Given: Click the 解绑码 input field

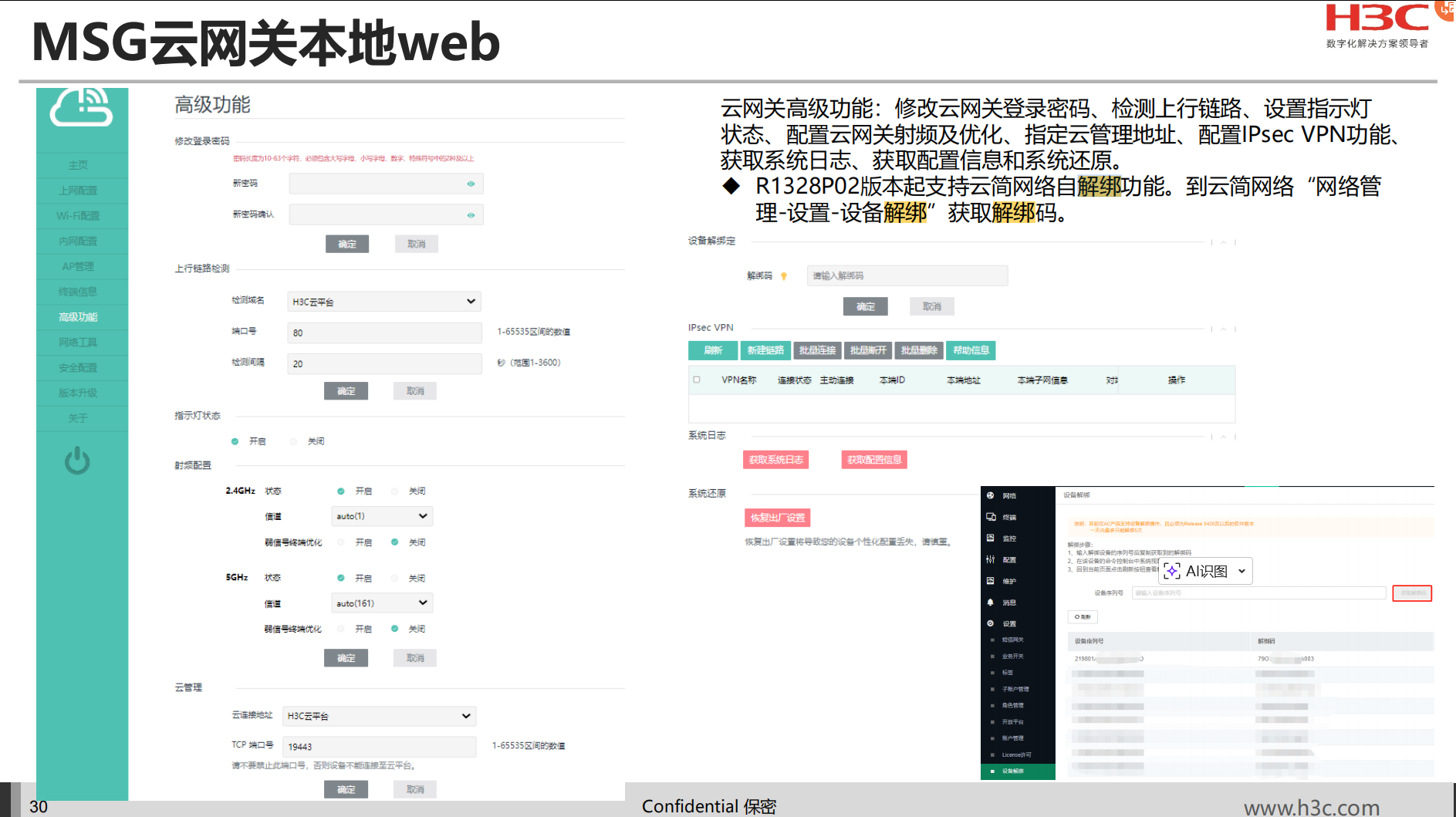Looking at the screenshot, I should coord(907,275).
